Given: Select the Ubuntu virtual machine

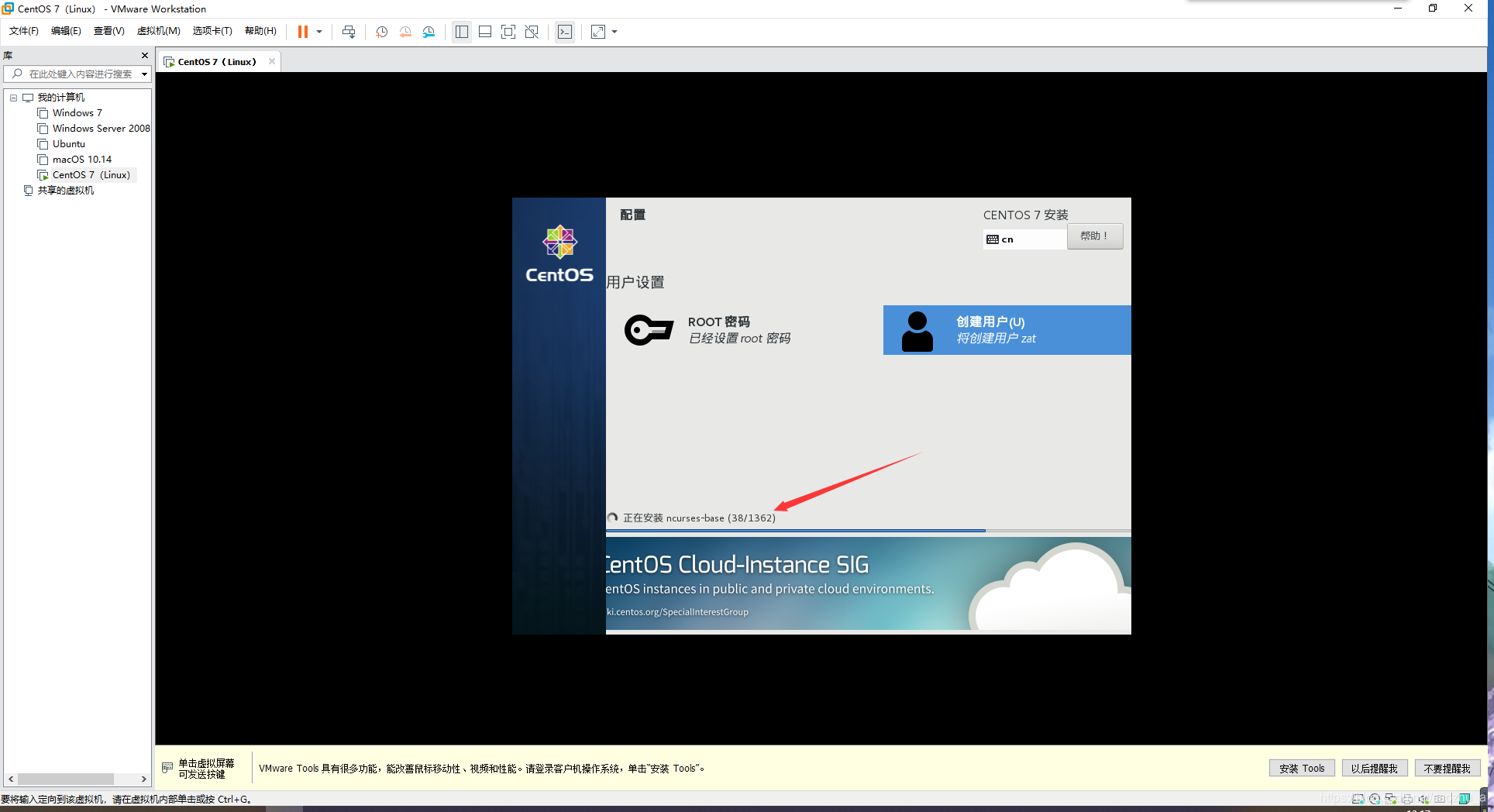Looking at the screenshot, I should [x=69, y=144].
